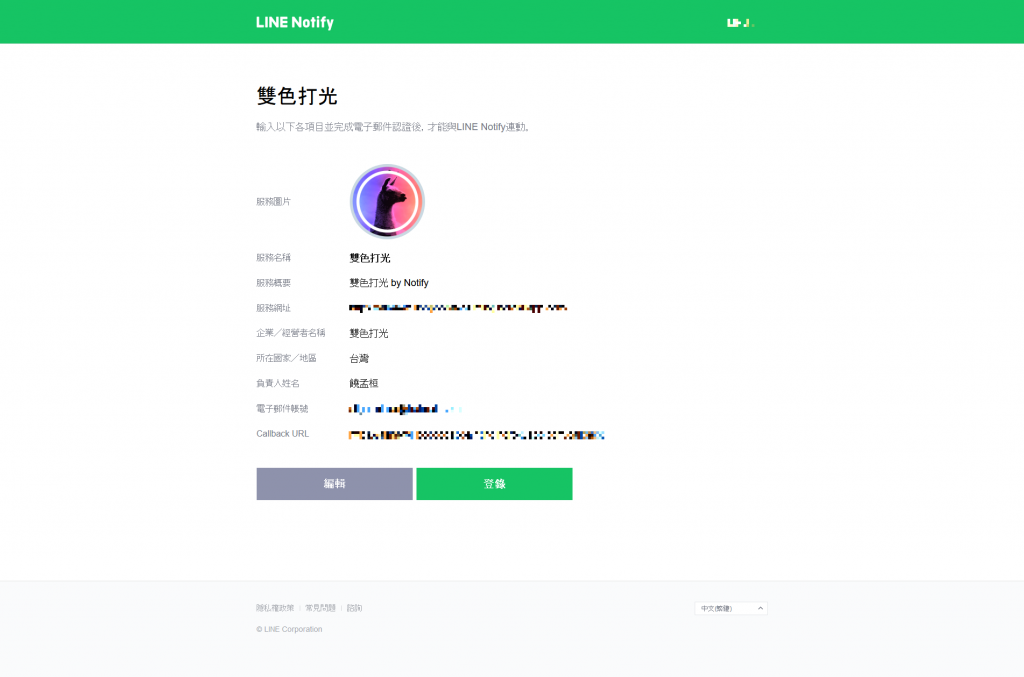The width and height of the screenshot is (1024, 677).
Task: Open the 諮詢 inquiry link in footer
Action: coord(355,608)
